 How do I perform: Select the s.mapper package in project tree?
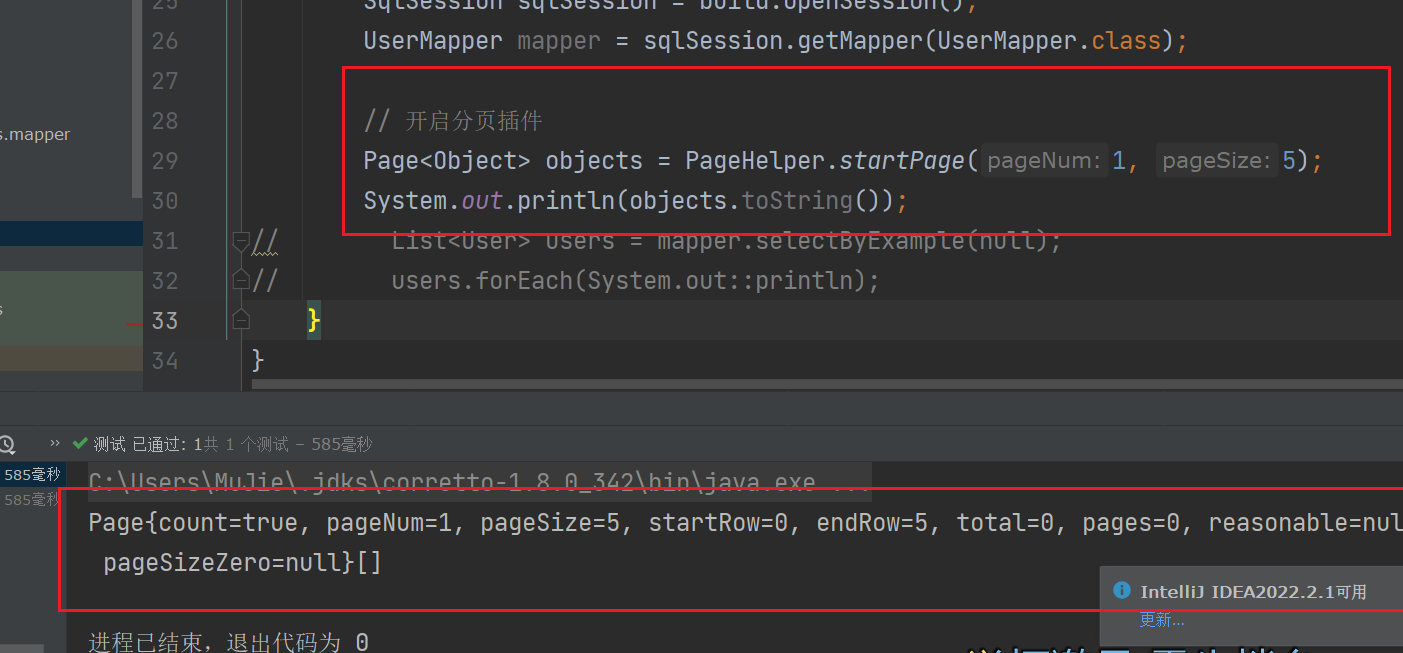(36, 134)
